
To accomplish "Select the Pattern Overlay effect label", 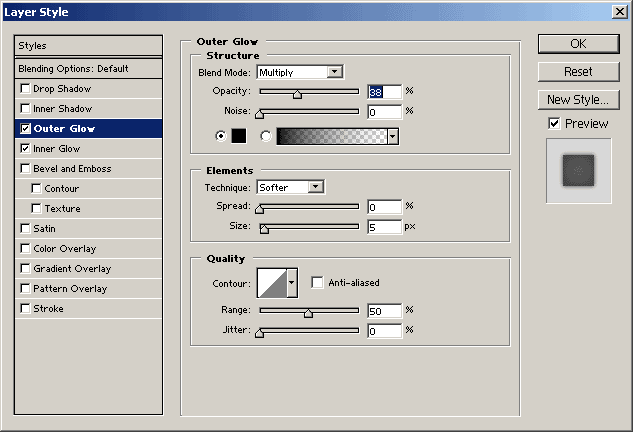I will [70, 288].
